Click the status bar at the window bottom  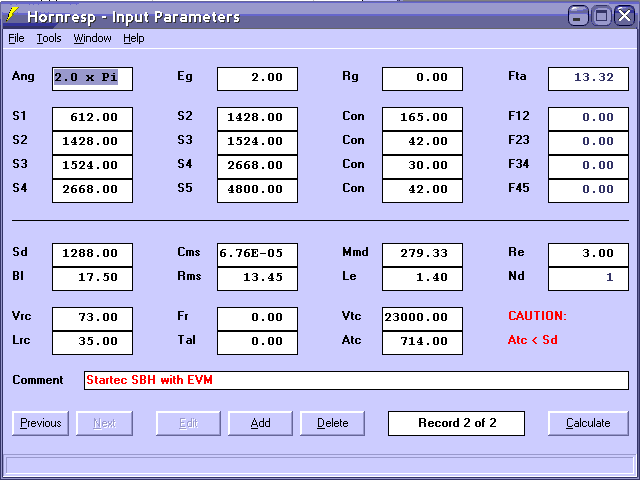320,466
